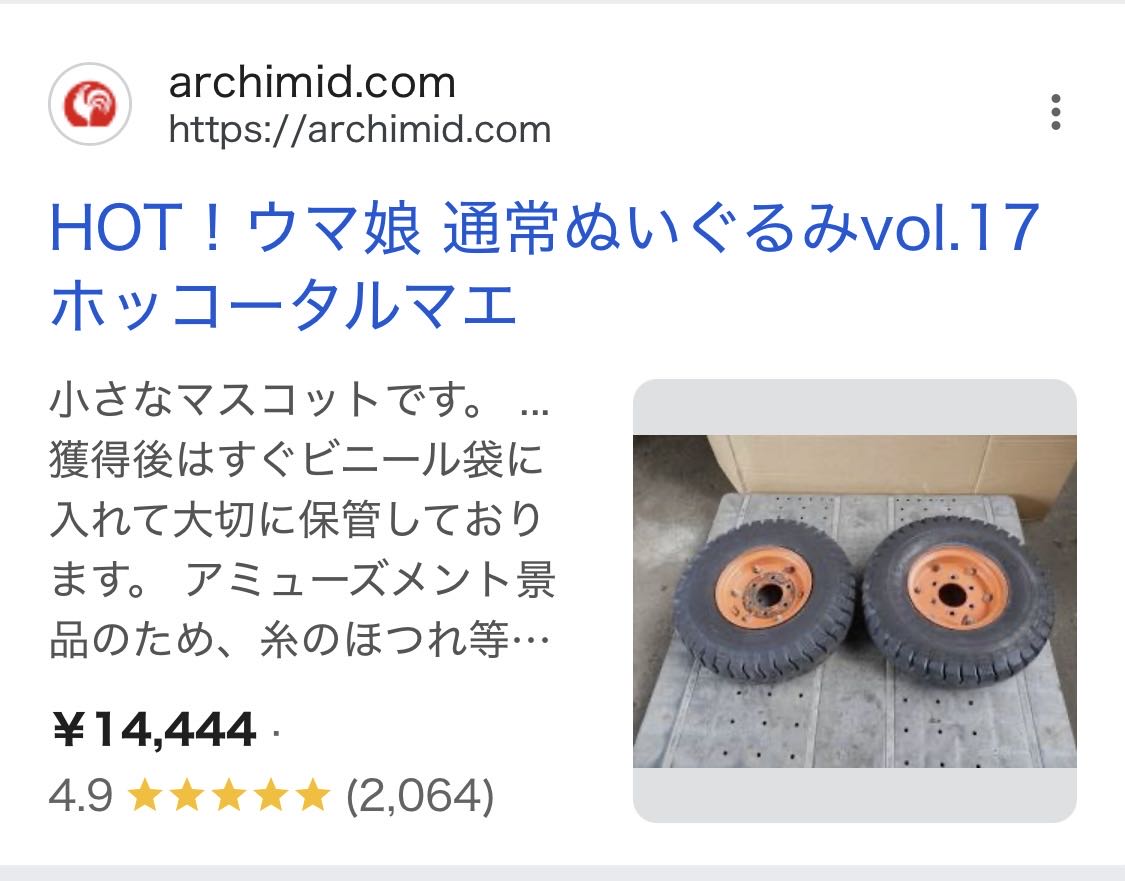This screenshot has width=1125, height=881.
Task: Click the red archimid.com site favicon
Action: [90, 104]
